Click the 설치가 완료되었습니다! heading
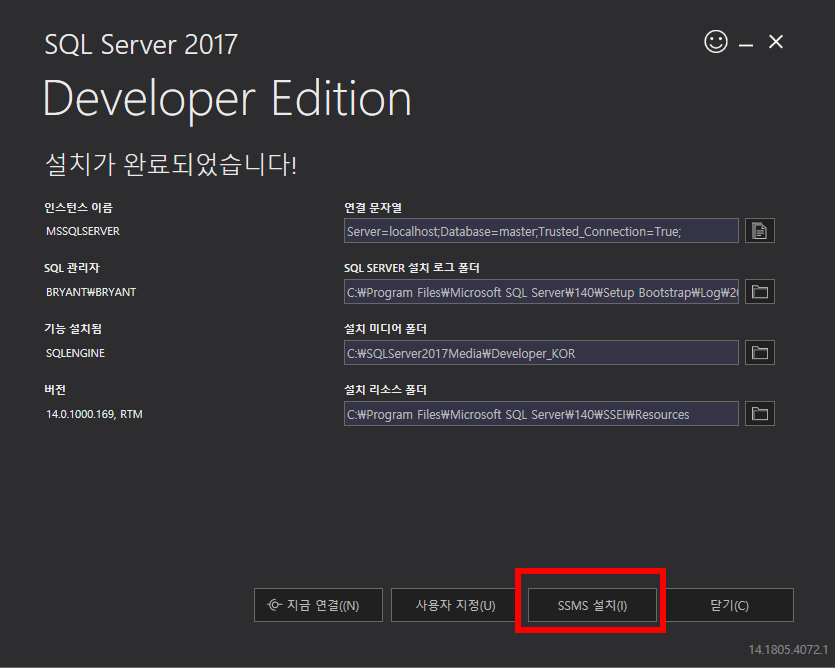The height and width of the screenshot is (668, 835). [170, 164]
